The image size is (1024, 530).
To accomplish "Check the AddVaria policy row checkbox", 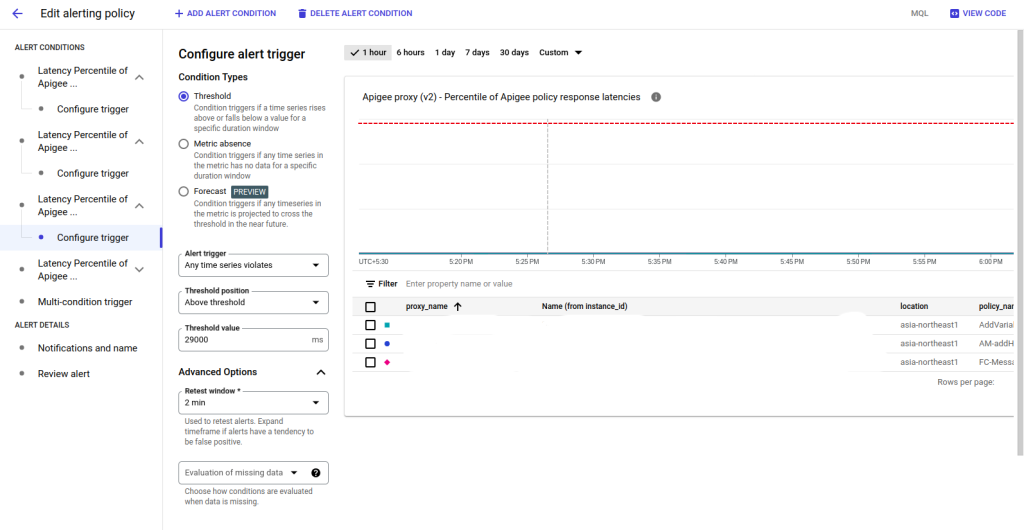I will pyautogui.click(x=370, y=324).
